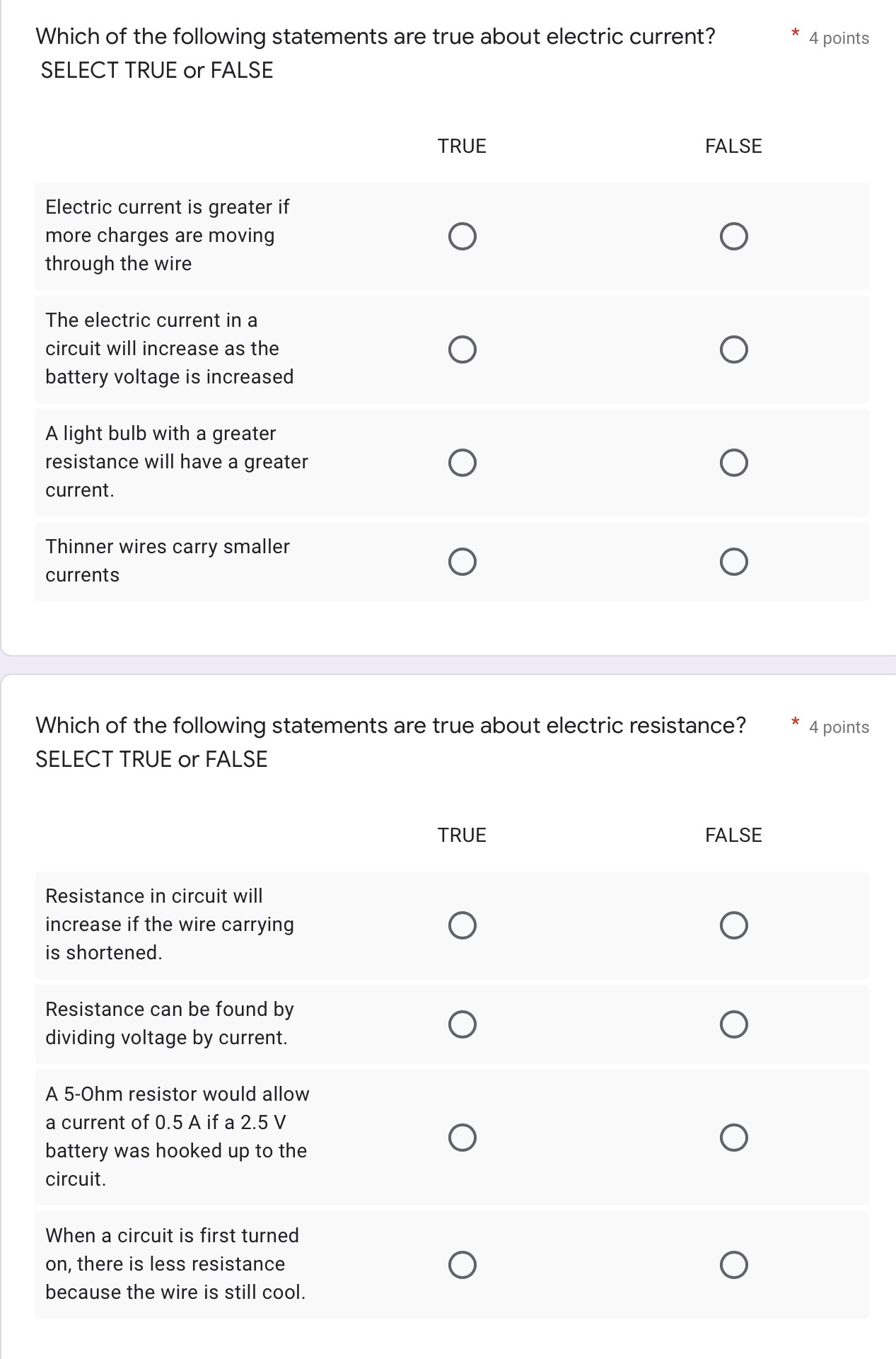
Task: Mark FALSE that shortening wire increases resistance
Action: click(x=734, y=924)
